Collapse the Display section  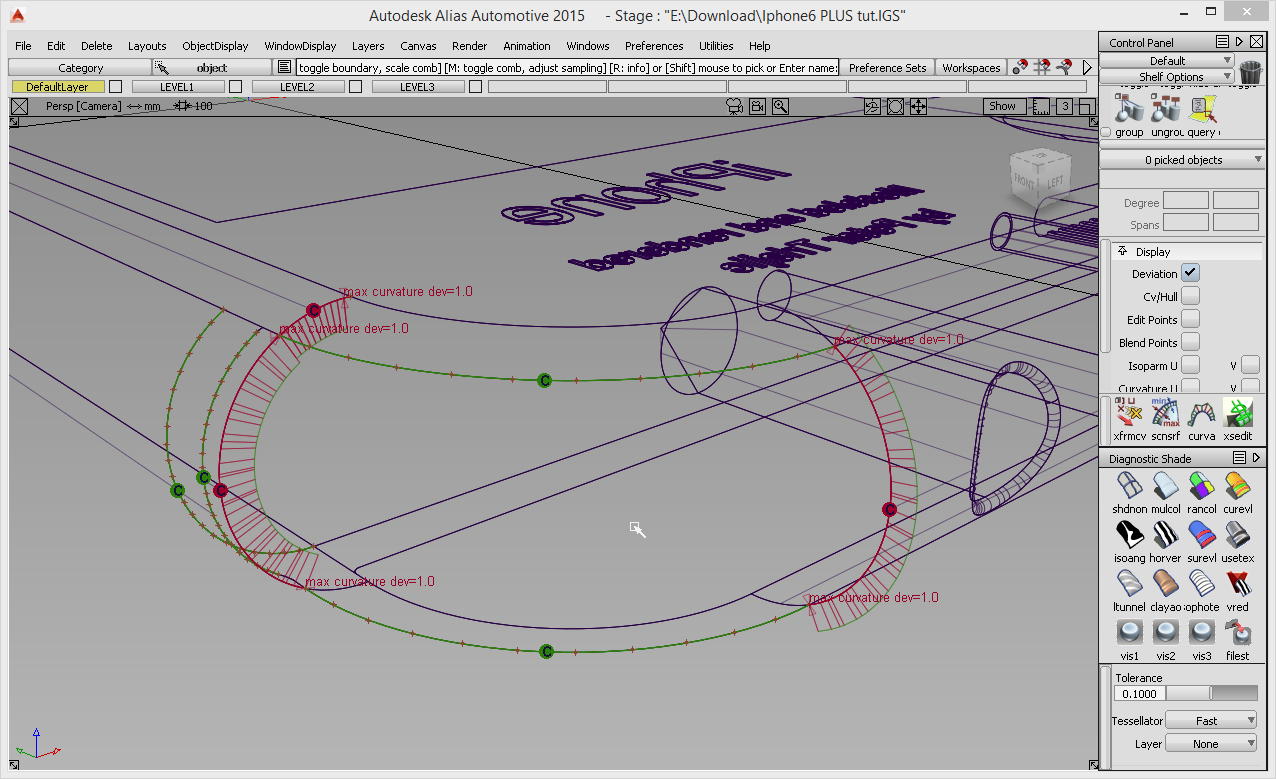coord(1123,251)
